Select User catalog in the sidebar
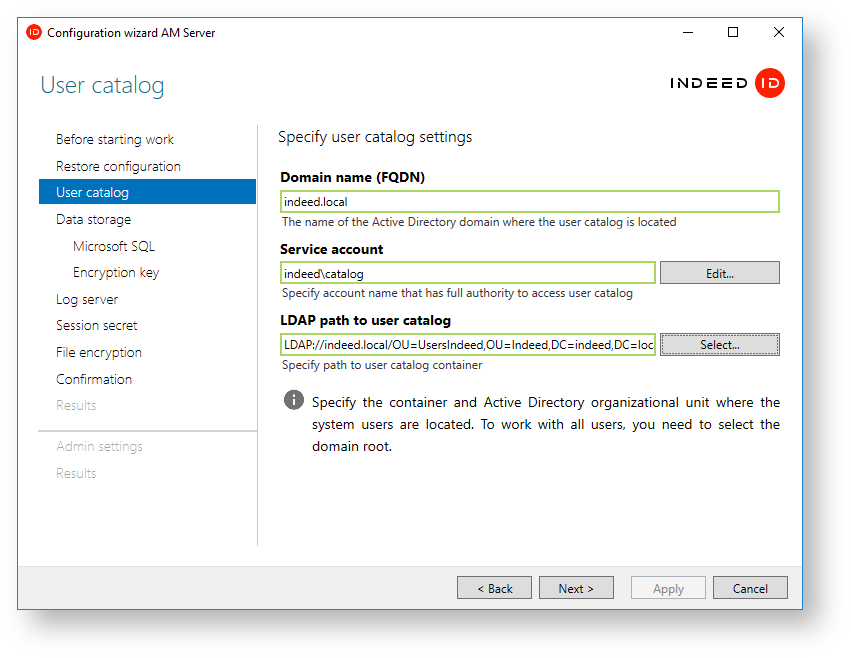The width and height of the screenshot is (851, 658). (x=92, y=192)
